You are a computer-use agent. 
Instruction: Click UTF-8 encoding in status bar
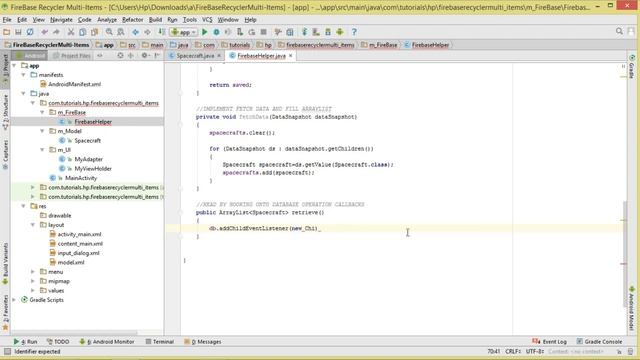point(534,351)
